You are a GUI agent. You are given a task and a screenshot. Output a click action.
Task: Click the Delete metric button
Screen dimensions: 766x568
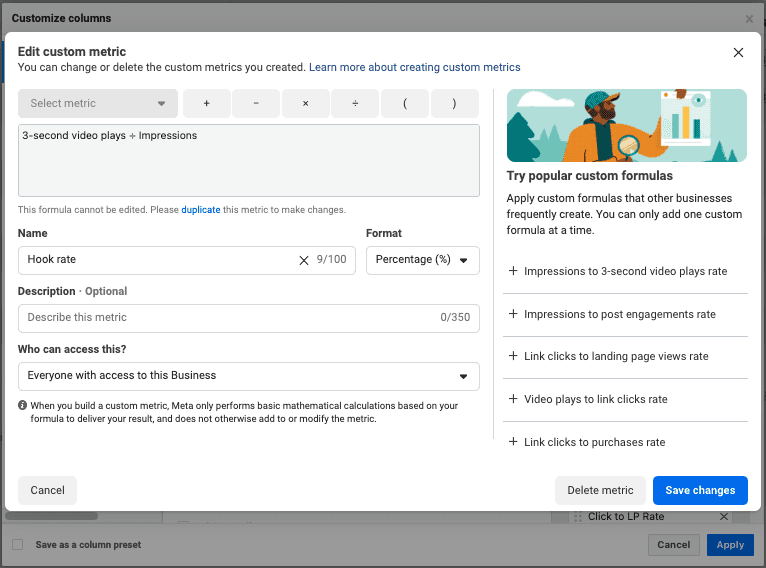(x=600, y=490)
